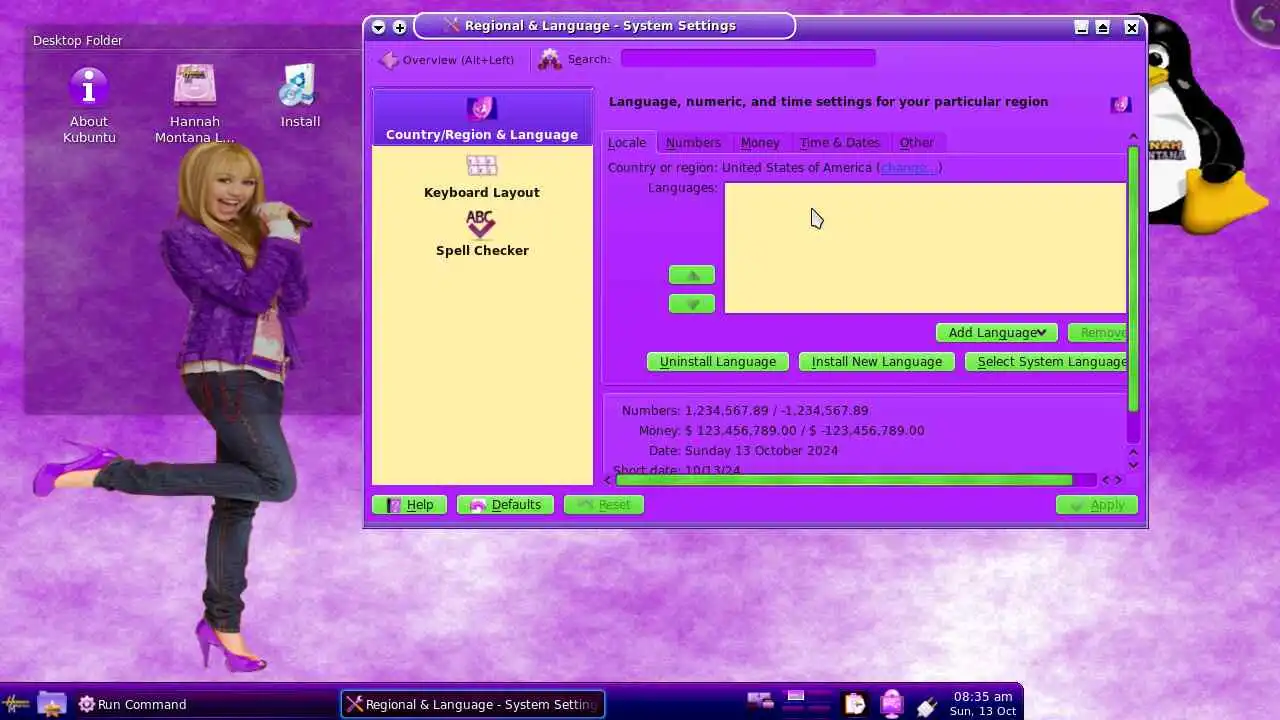Click Install New Language
Viewport: 1280px width, 720px height.
coord(877,361)
